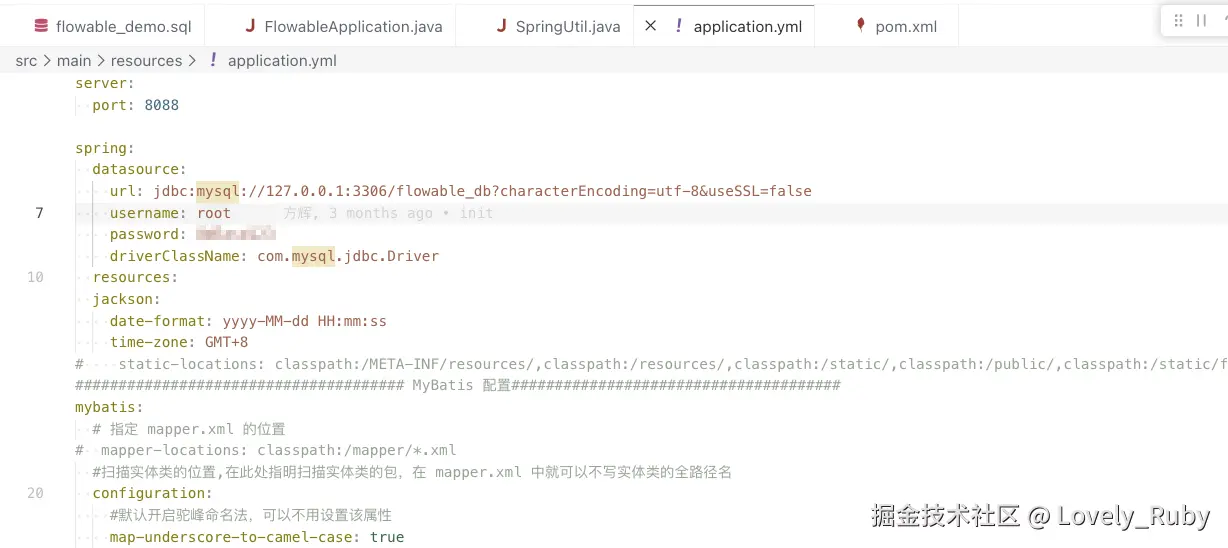This screenshot has height=548, width=1228.
Task: Switch to the flowable_demo.sql tab
Action: pos(110,26)
